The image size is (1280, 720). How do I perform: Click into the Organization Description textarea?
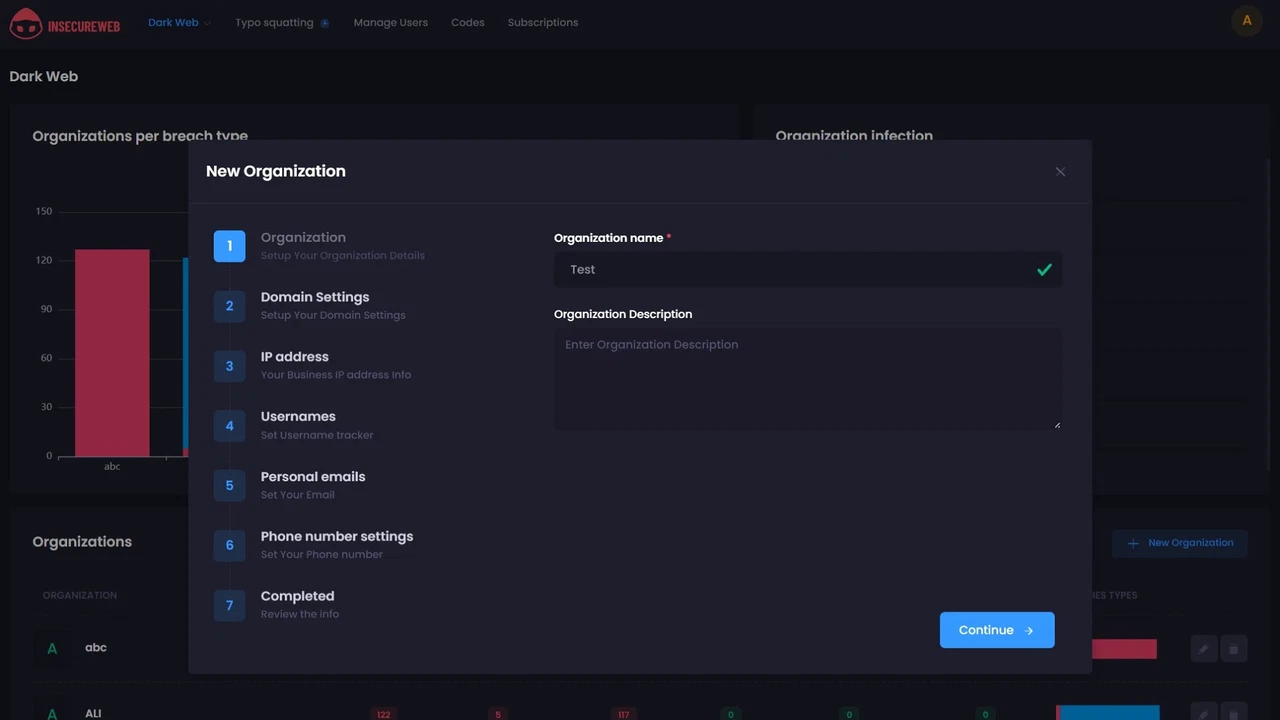tap(807, 379)
